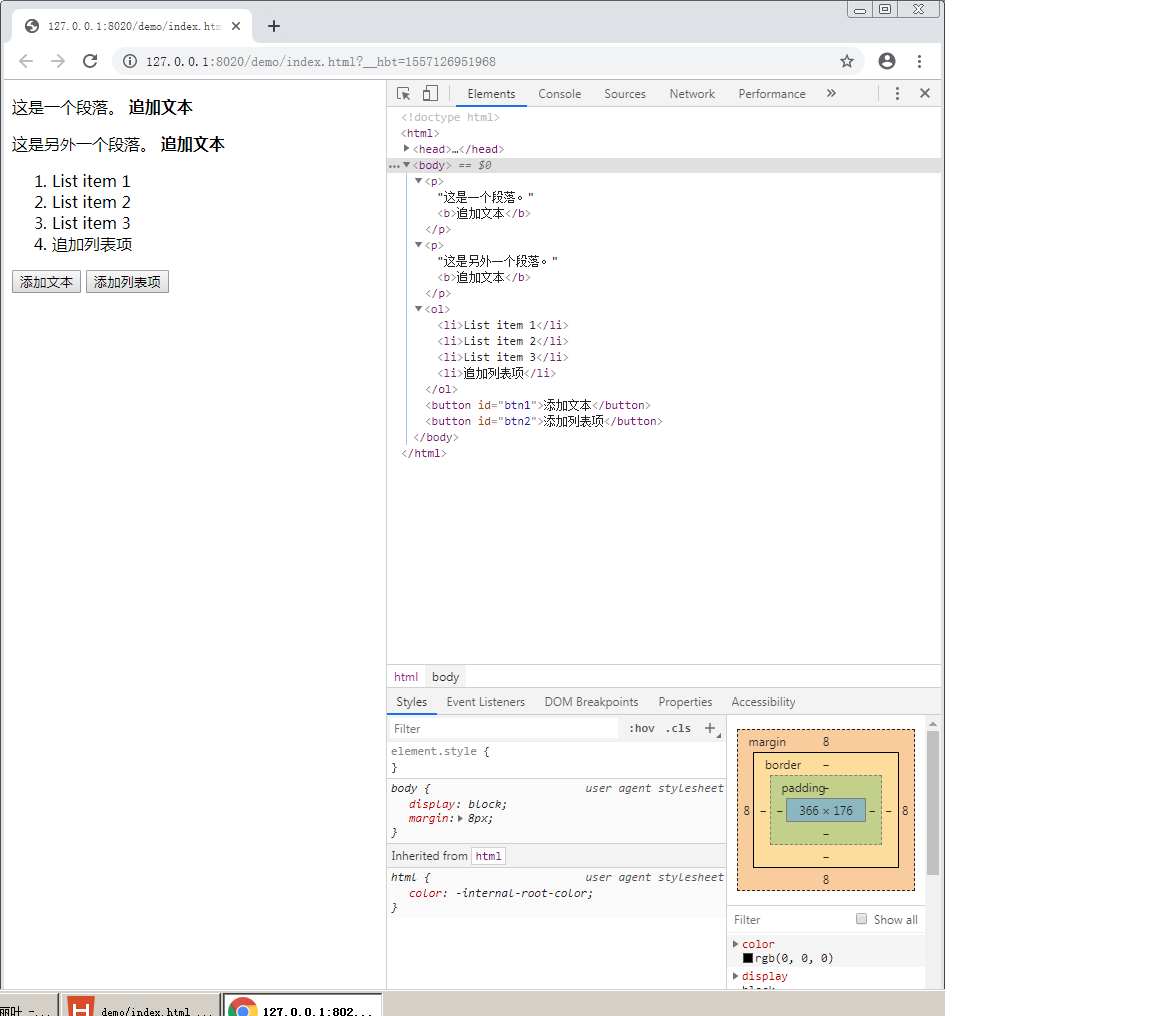Open the Sources tab
This screenshot has width=1152, height=1016.
point(624,94)
